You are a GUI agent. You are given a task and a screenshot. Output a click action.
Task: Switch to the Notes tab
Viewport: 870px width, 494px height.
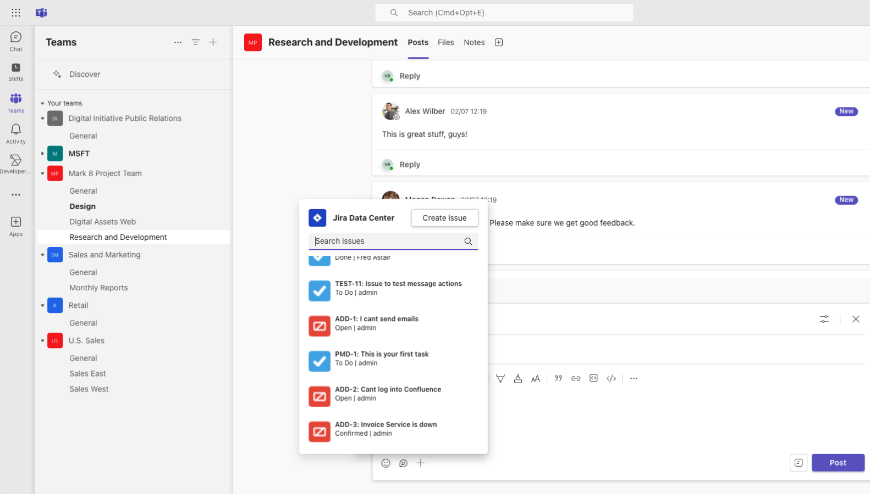pyautogui.click(x=474, y=42)
